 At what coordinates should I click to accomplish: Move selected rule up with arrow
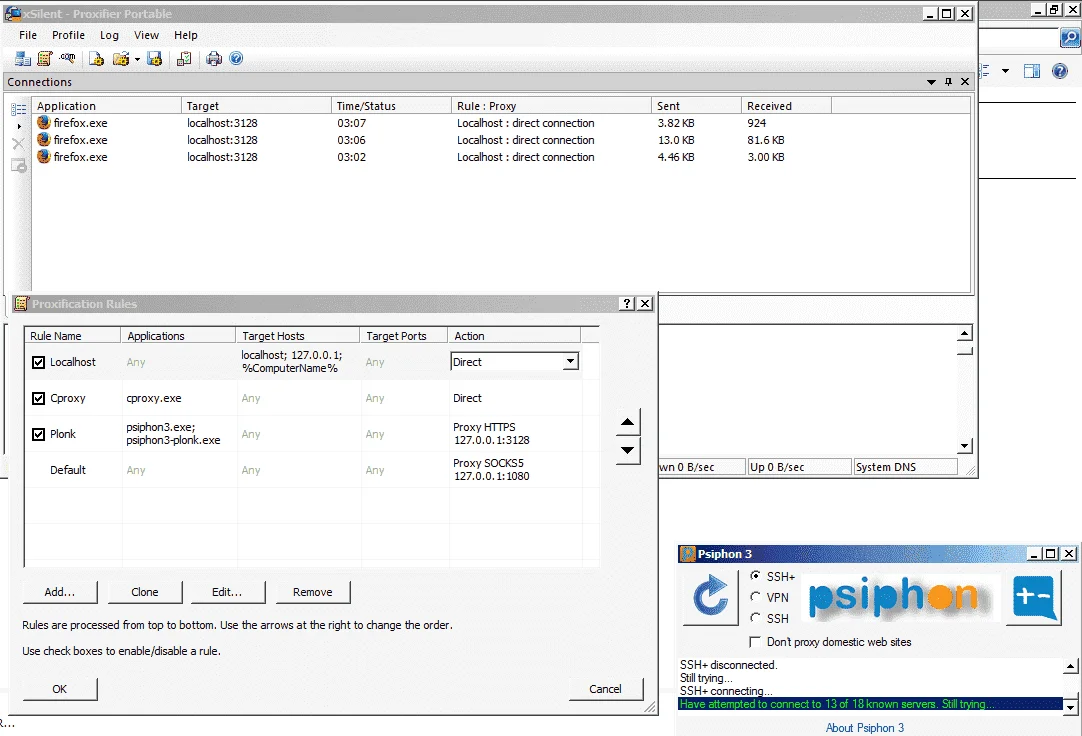pos(627,422)
